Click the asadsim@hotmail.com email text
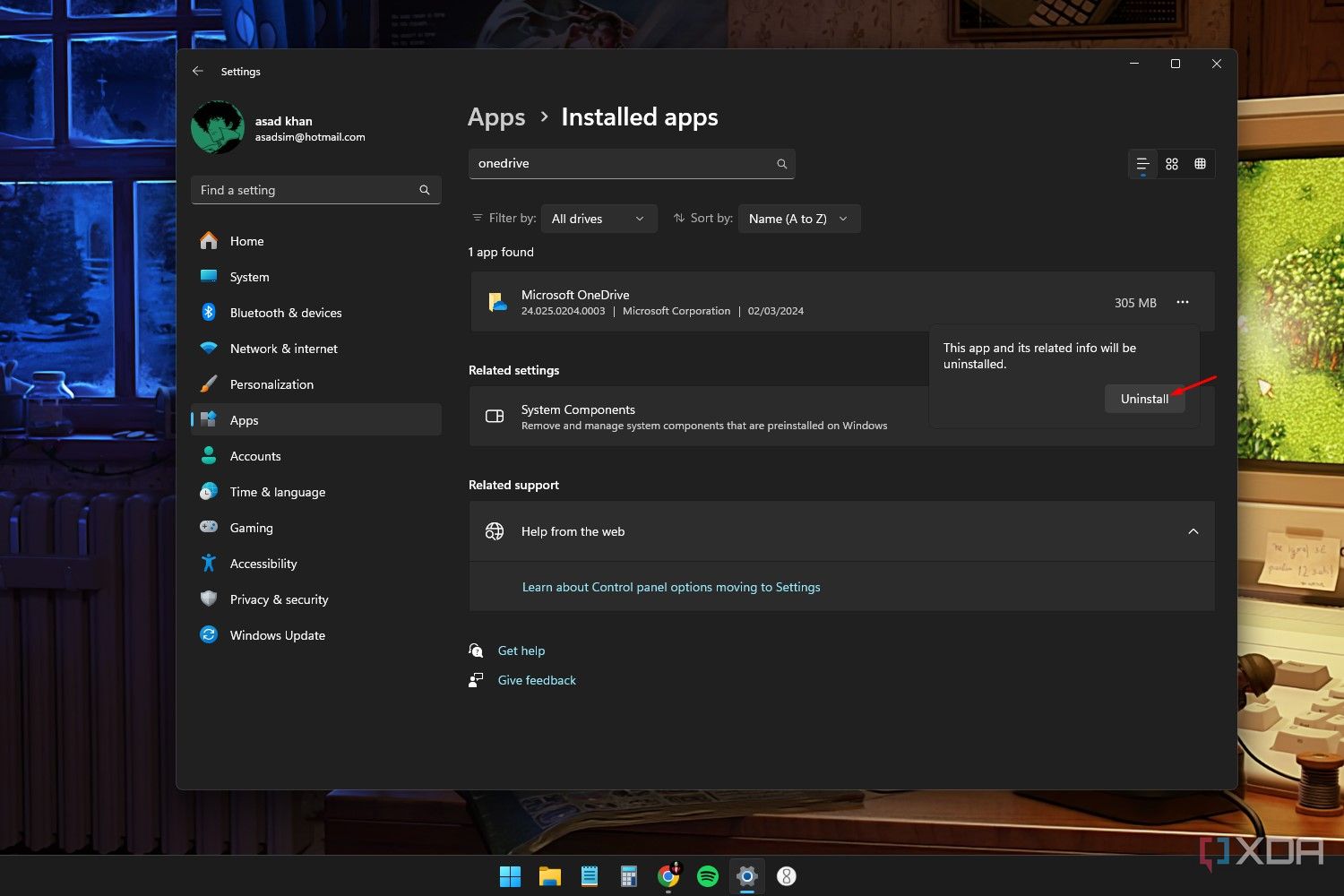Screen dimensions: 1344x896 point(310,137)
